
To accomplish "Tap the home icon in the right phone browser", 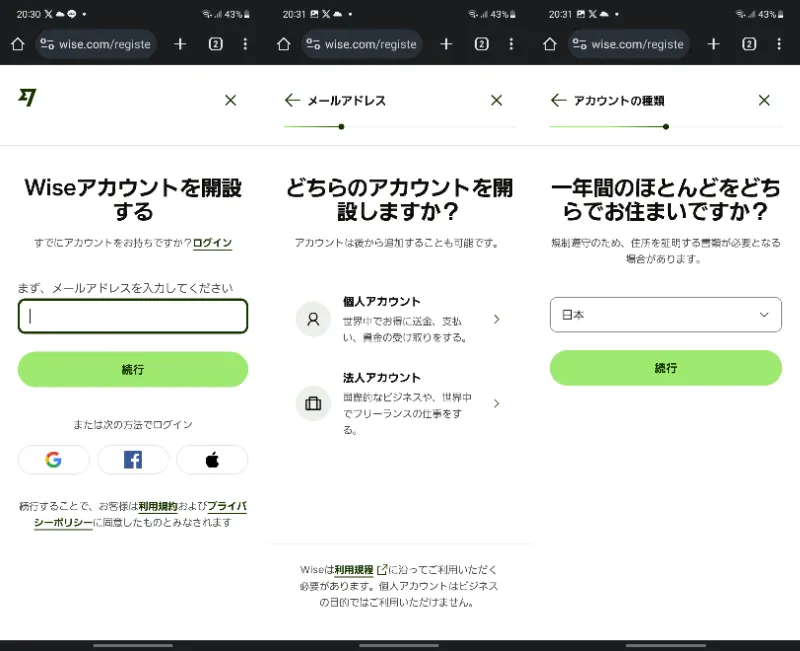I will 549,44.
